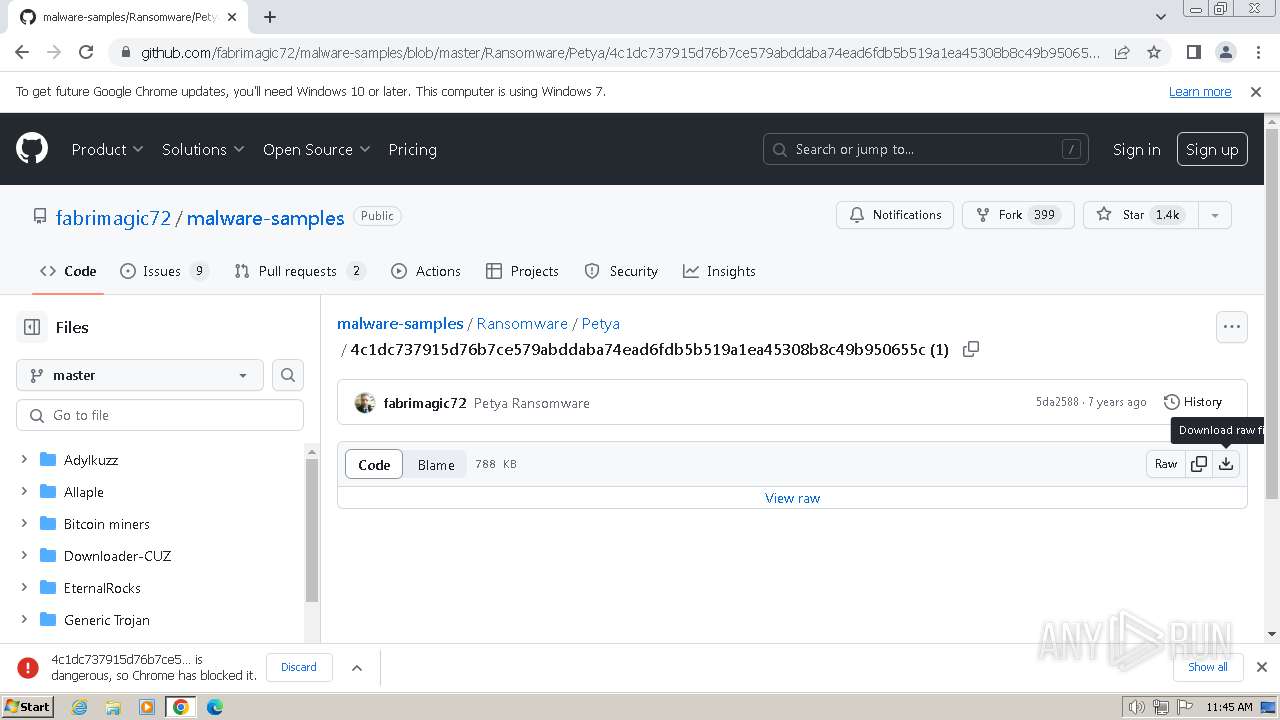The height and width of the screenshot is (720, 1280).
Task: Open the Insights tab
Action: (719, 271)
